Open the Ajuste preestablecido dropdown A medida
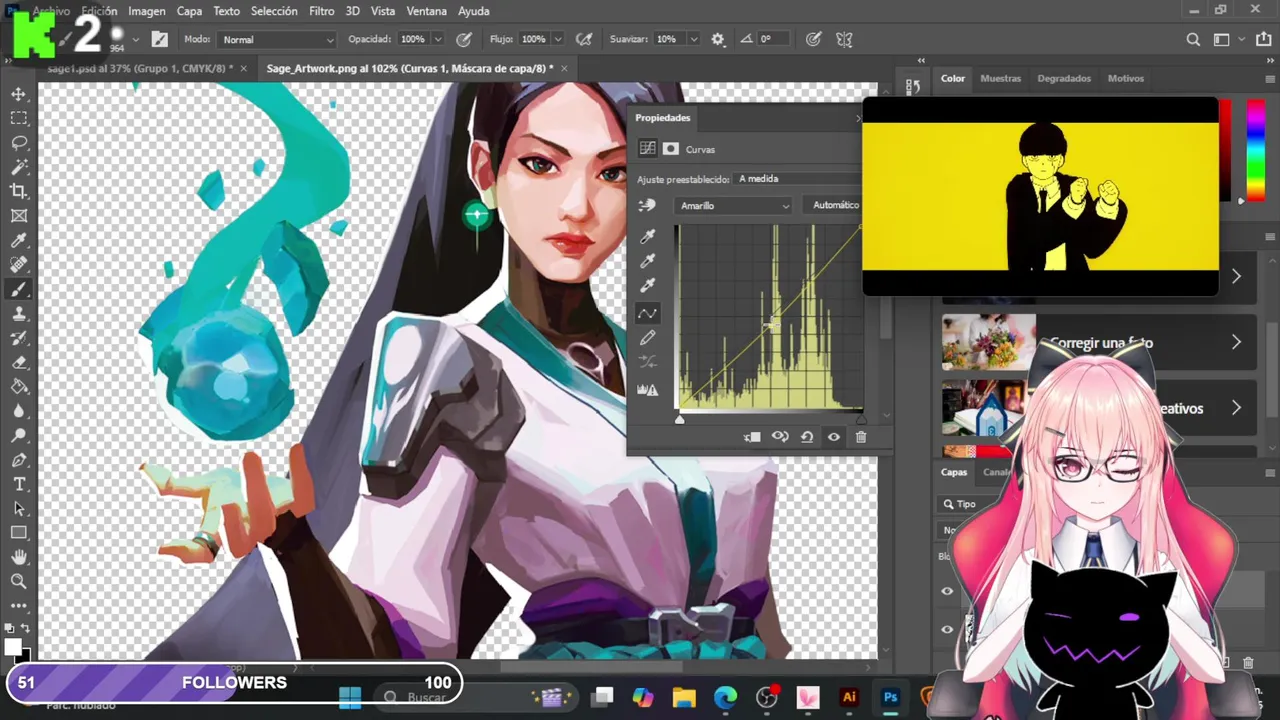 tap(797, 179)
